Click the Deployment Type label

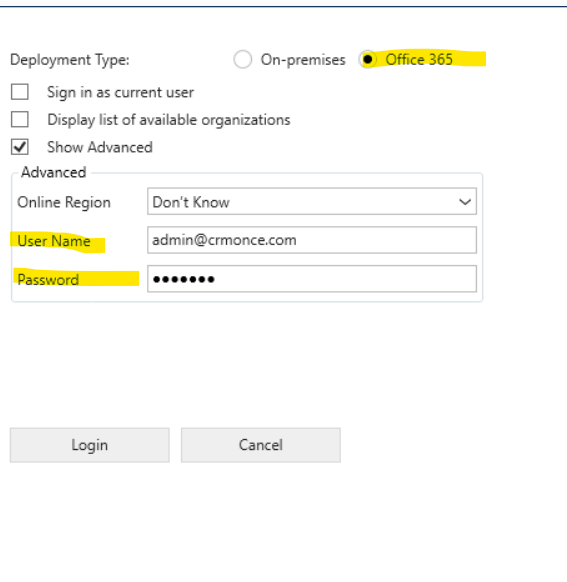click(x=70, y=60)
